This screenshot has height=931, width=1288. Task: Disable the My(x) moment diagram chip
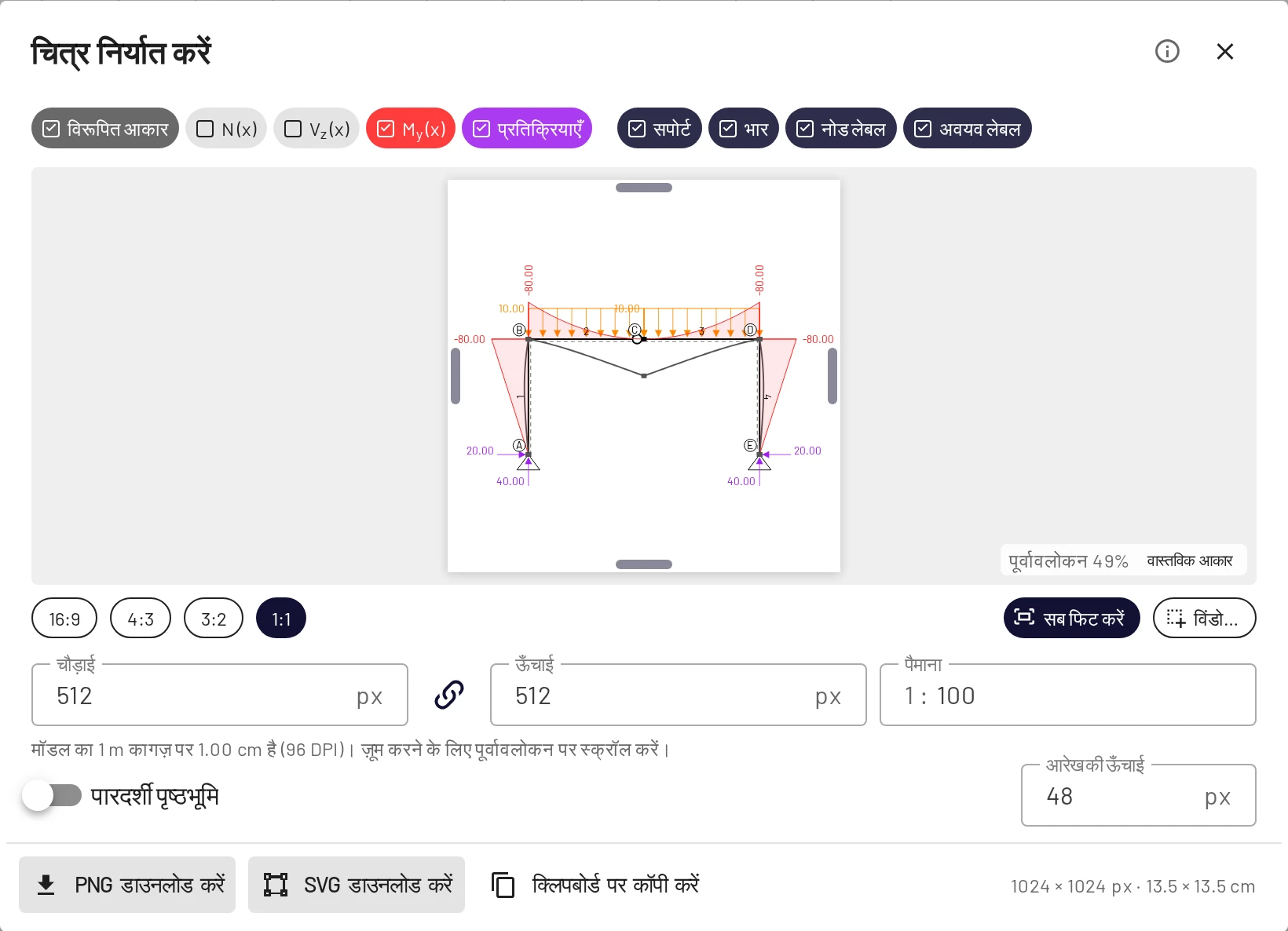click(x=411, y=128)
